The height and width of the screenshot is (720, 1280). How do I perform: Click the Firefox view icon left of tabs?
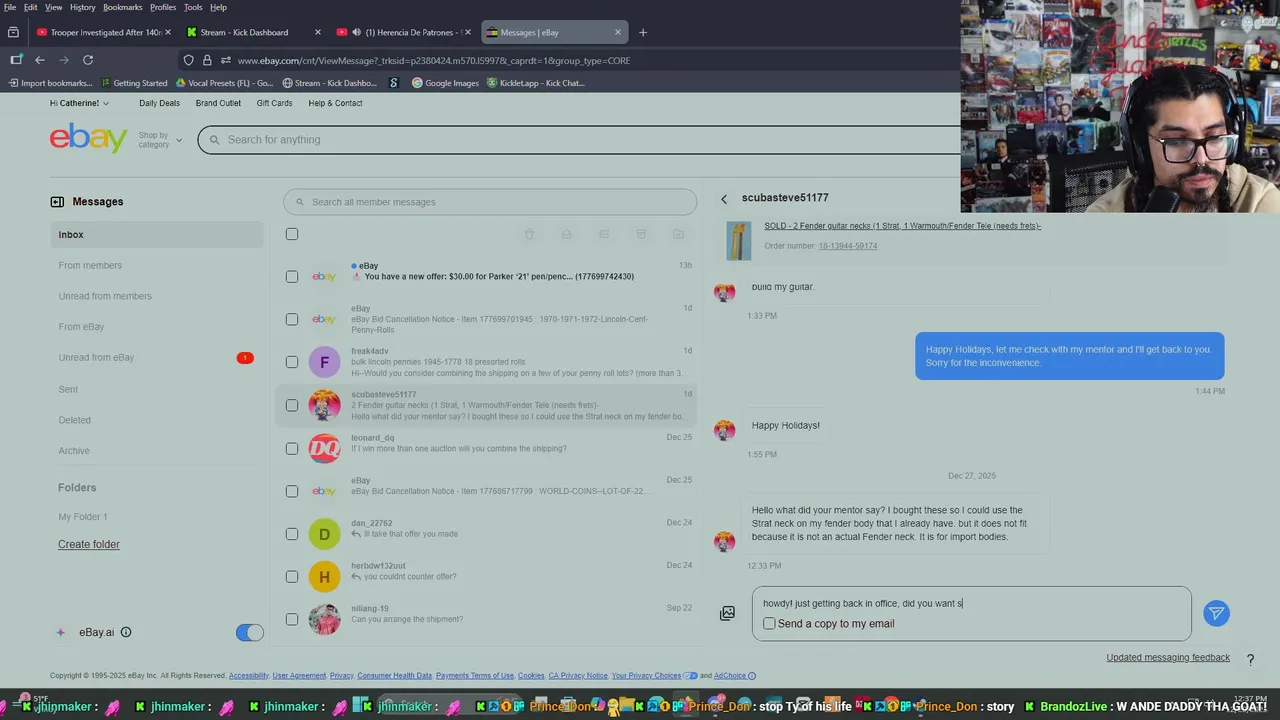13,32
